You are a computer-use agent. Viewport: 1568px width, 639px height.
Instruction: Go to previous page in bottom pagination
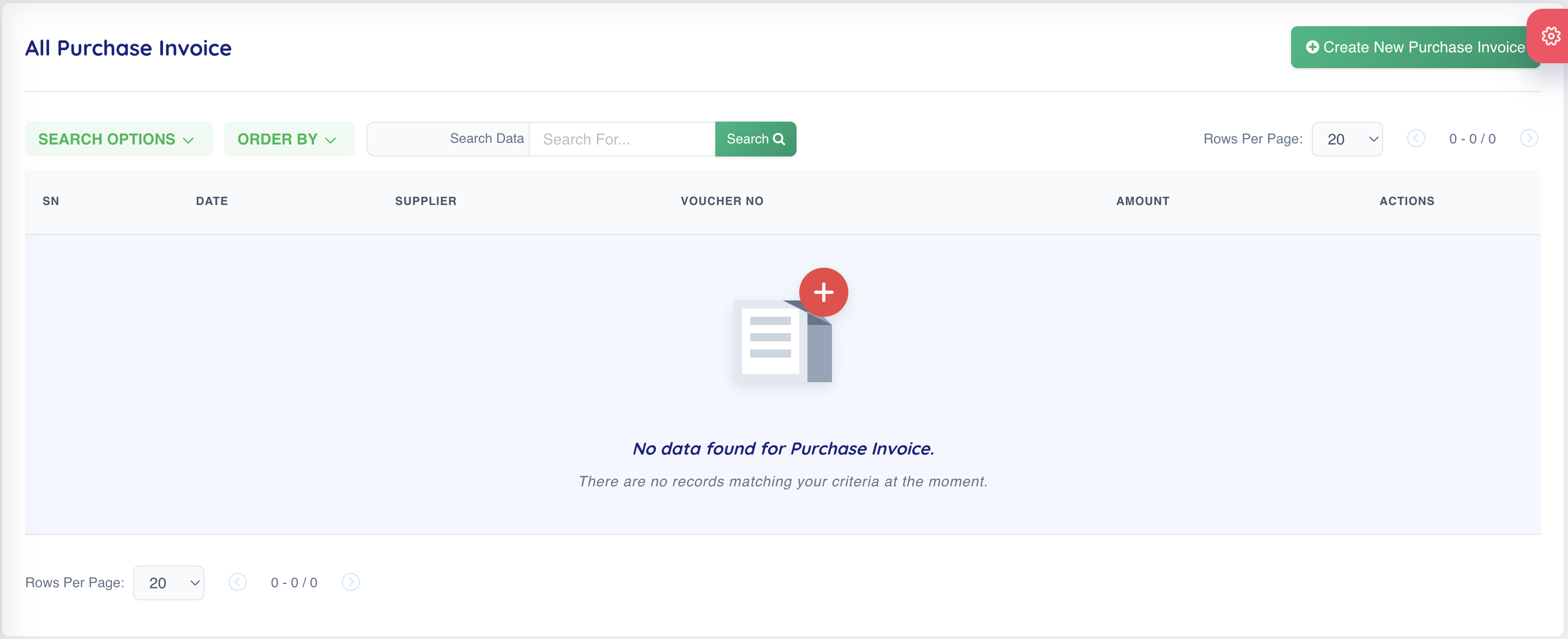[x=237, y=582]
